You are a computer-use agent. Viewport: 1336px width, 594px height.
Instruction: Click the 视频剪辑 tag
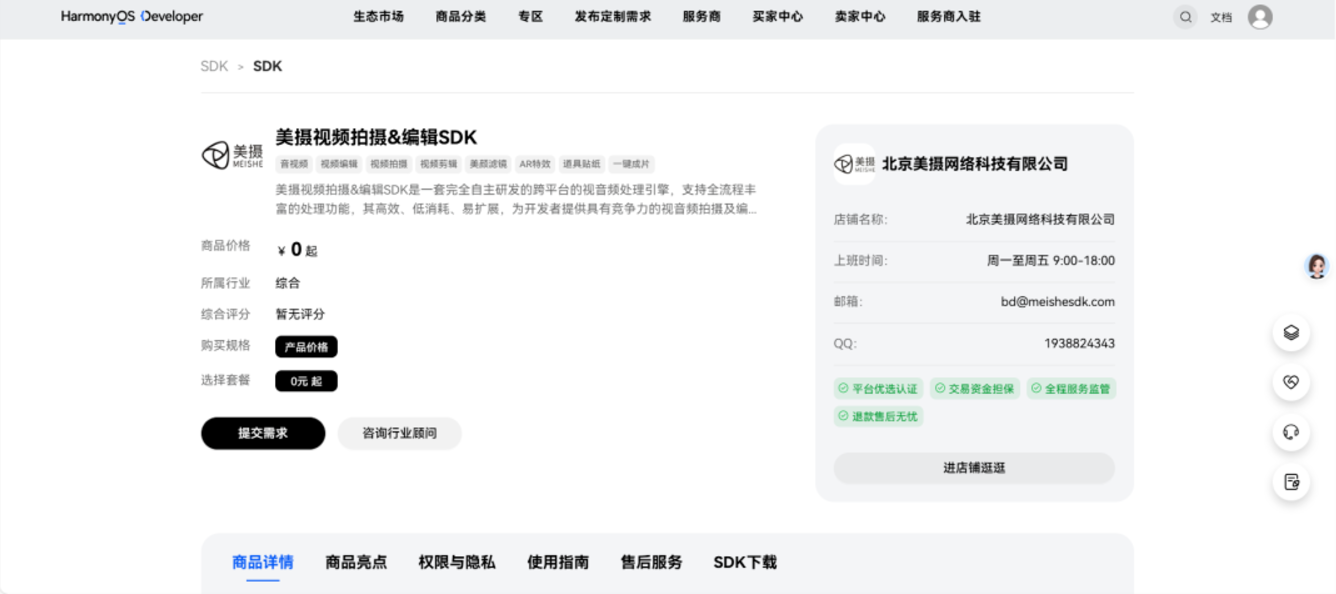click(438, 164)
